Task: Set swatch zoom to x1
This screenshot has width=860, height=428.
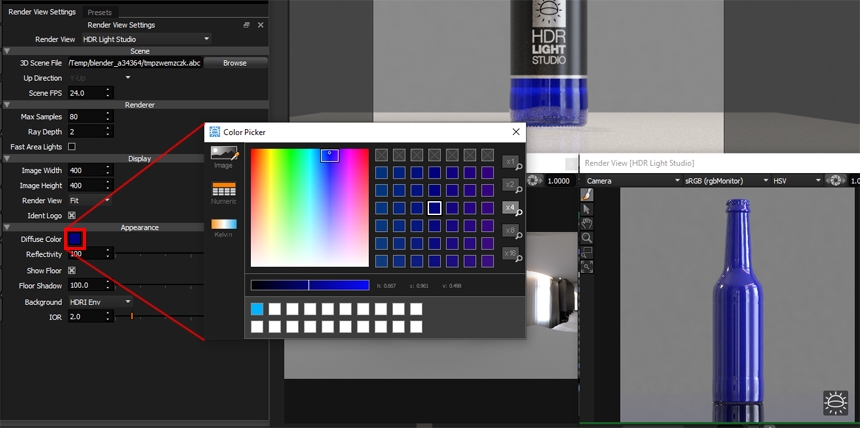Action: 511,161
